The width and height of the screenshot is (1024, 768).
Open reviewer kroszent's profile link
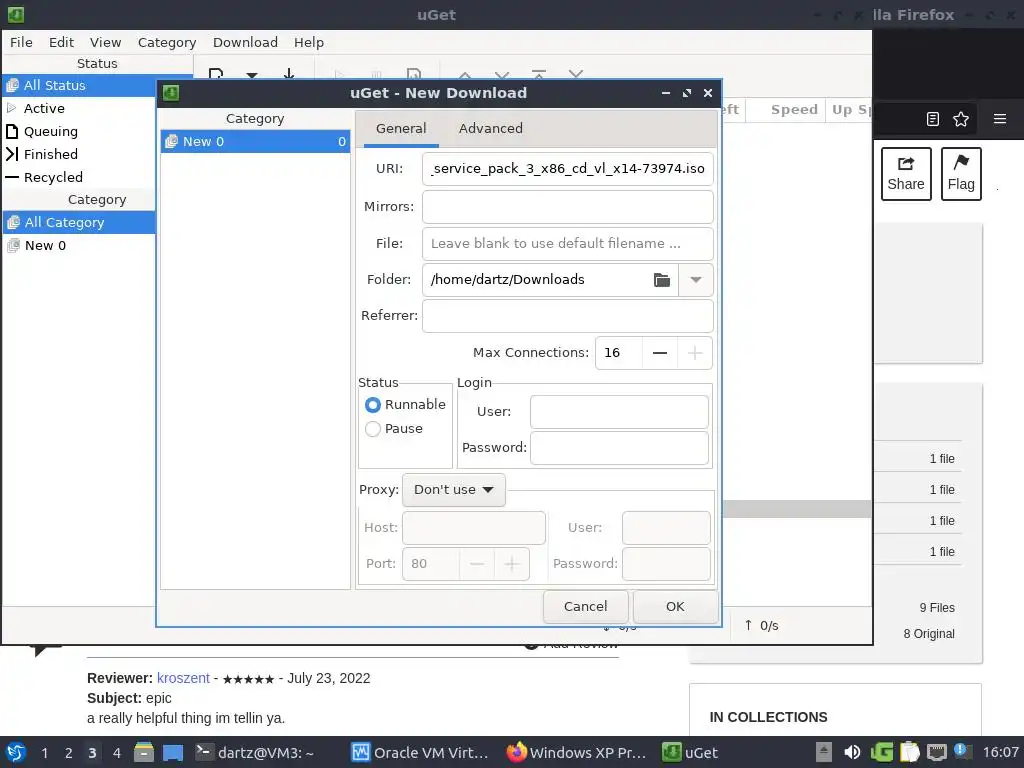point(183,678)
